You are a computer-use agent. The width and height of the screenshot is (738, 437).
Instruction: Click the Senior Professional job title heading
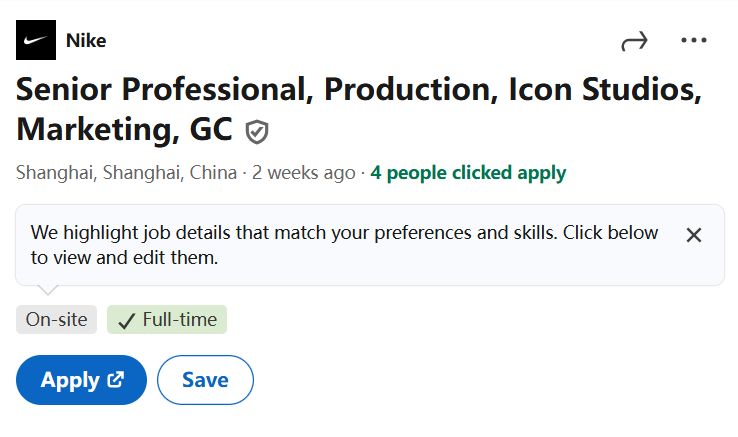pyautogui.click(x=360, y=109)
